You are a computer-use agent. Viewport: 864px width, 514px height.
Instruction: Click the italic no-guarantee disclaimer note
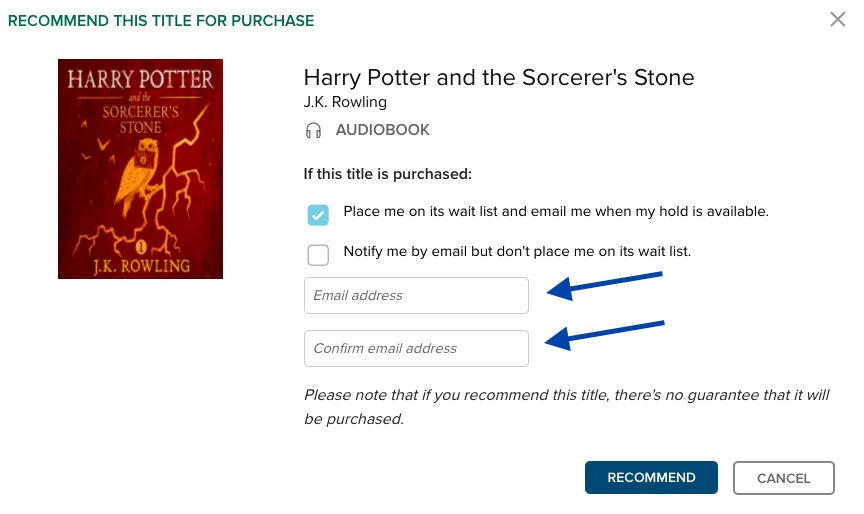click(566, 407)
